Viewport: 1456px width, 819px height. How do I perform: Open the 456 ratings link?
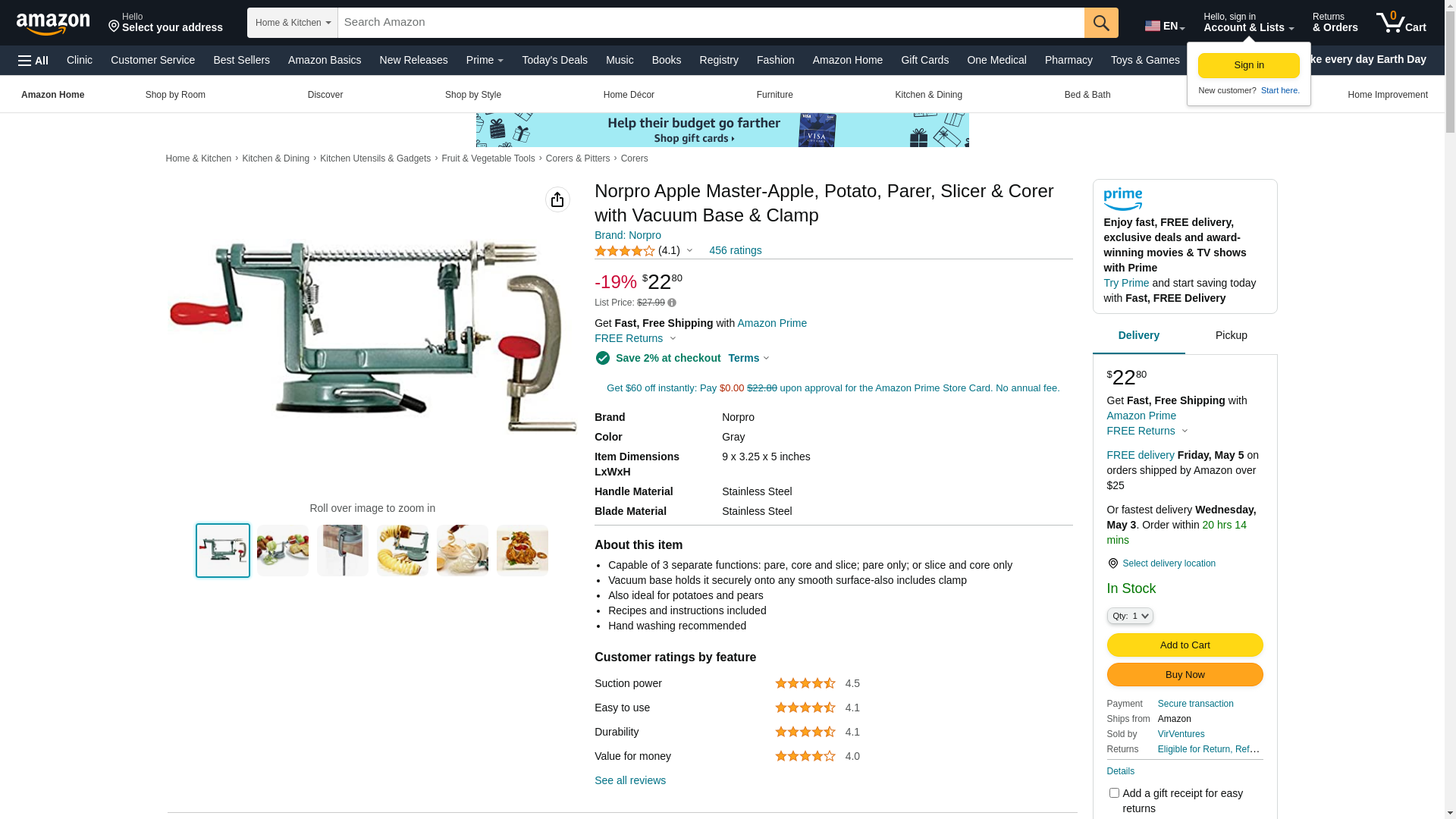735,250
